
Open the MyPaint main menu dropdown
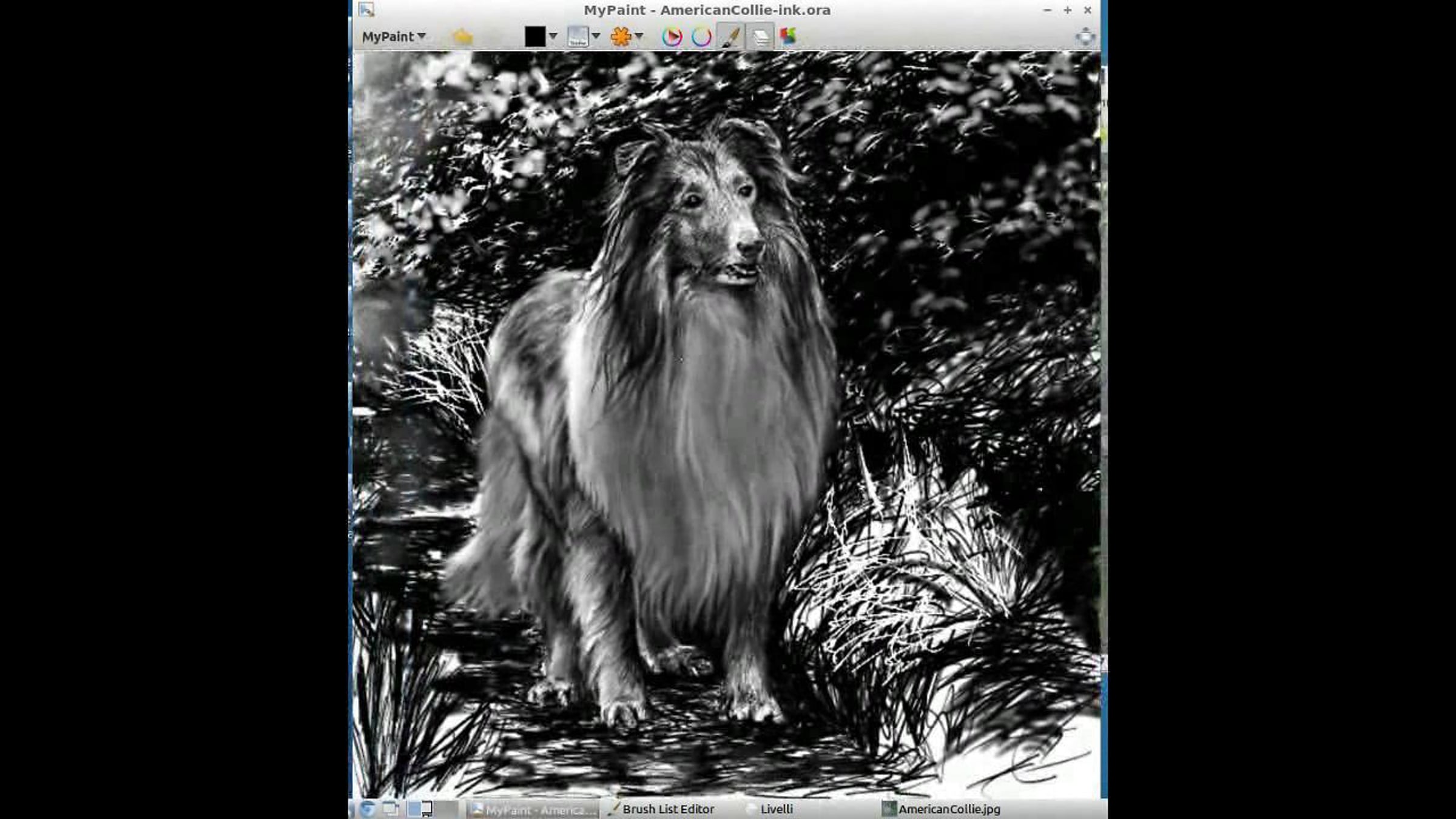(x=393, y=36)
